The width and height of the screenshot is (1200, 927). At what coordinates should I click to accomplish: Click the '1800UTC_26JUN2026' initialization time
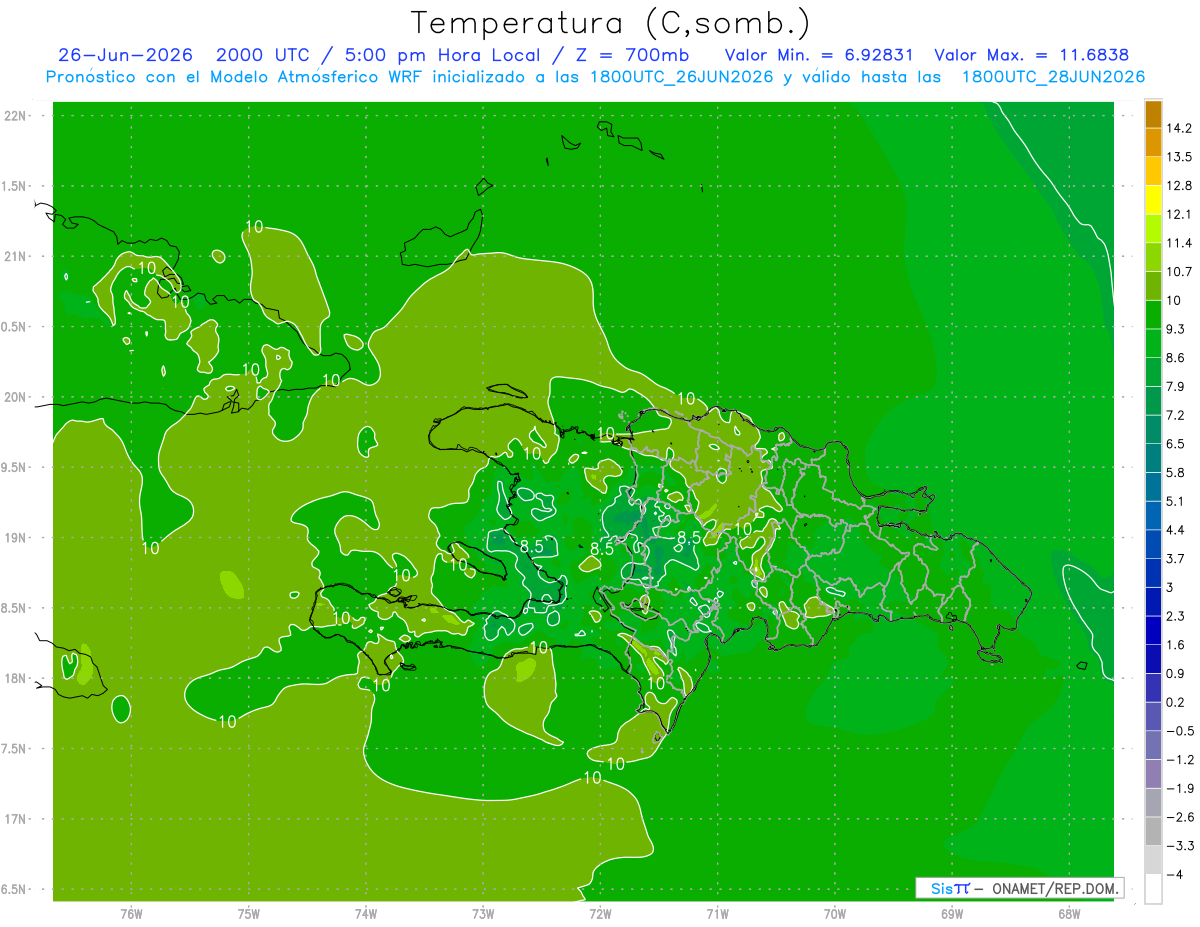[x=675, y=77]
